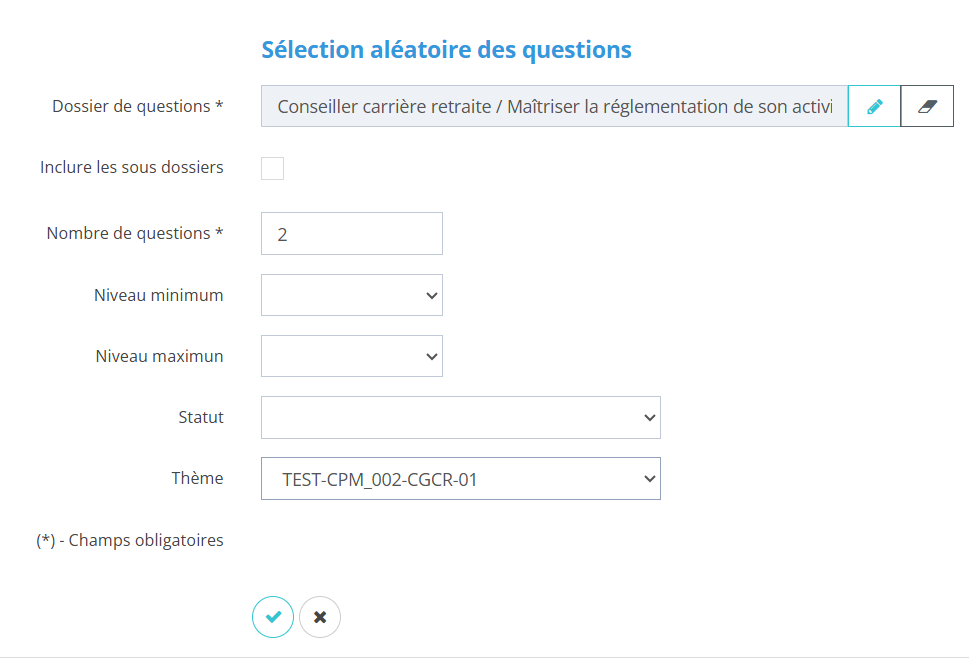The image size is (969, 670).
Task: Cancel with the X button
Action: [x=320, y=617]
